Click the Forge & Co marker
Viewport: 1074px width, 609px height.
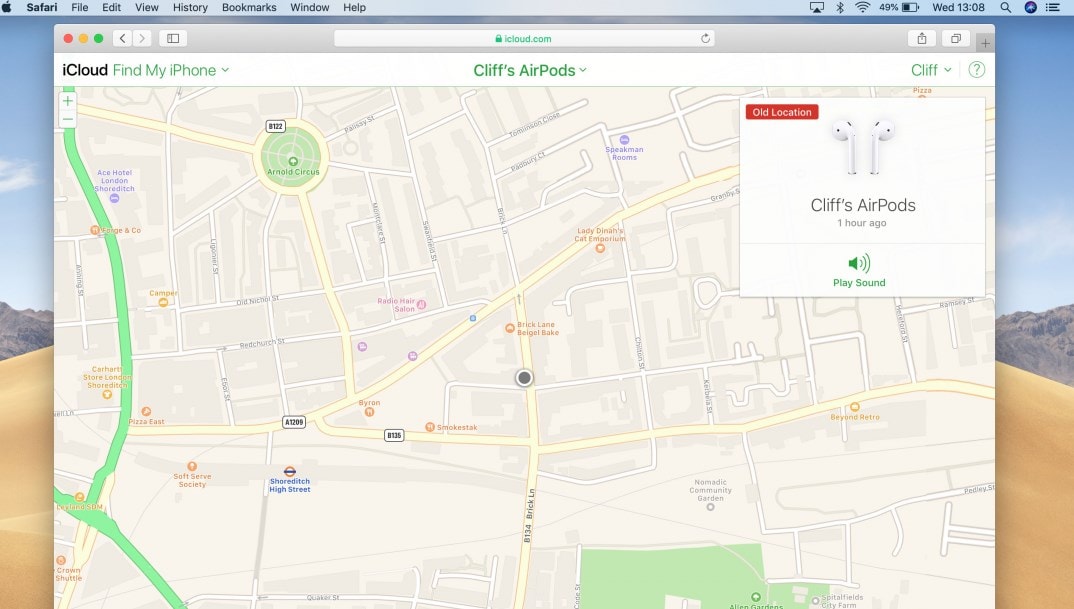95,230
